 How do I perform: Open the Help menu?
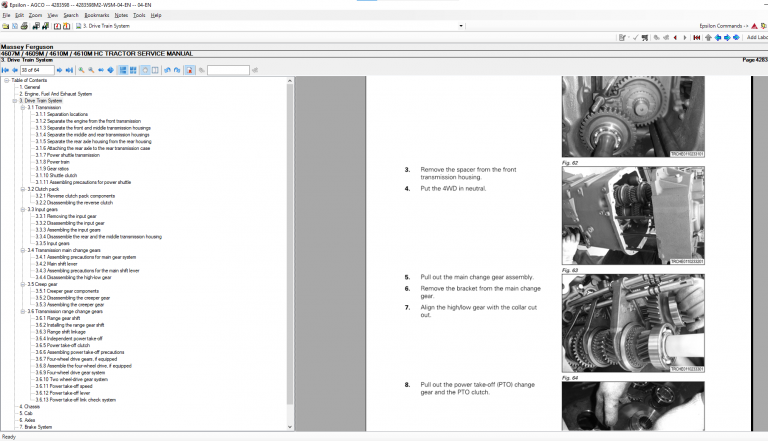coord(156,15)
